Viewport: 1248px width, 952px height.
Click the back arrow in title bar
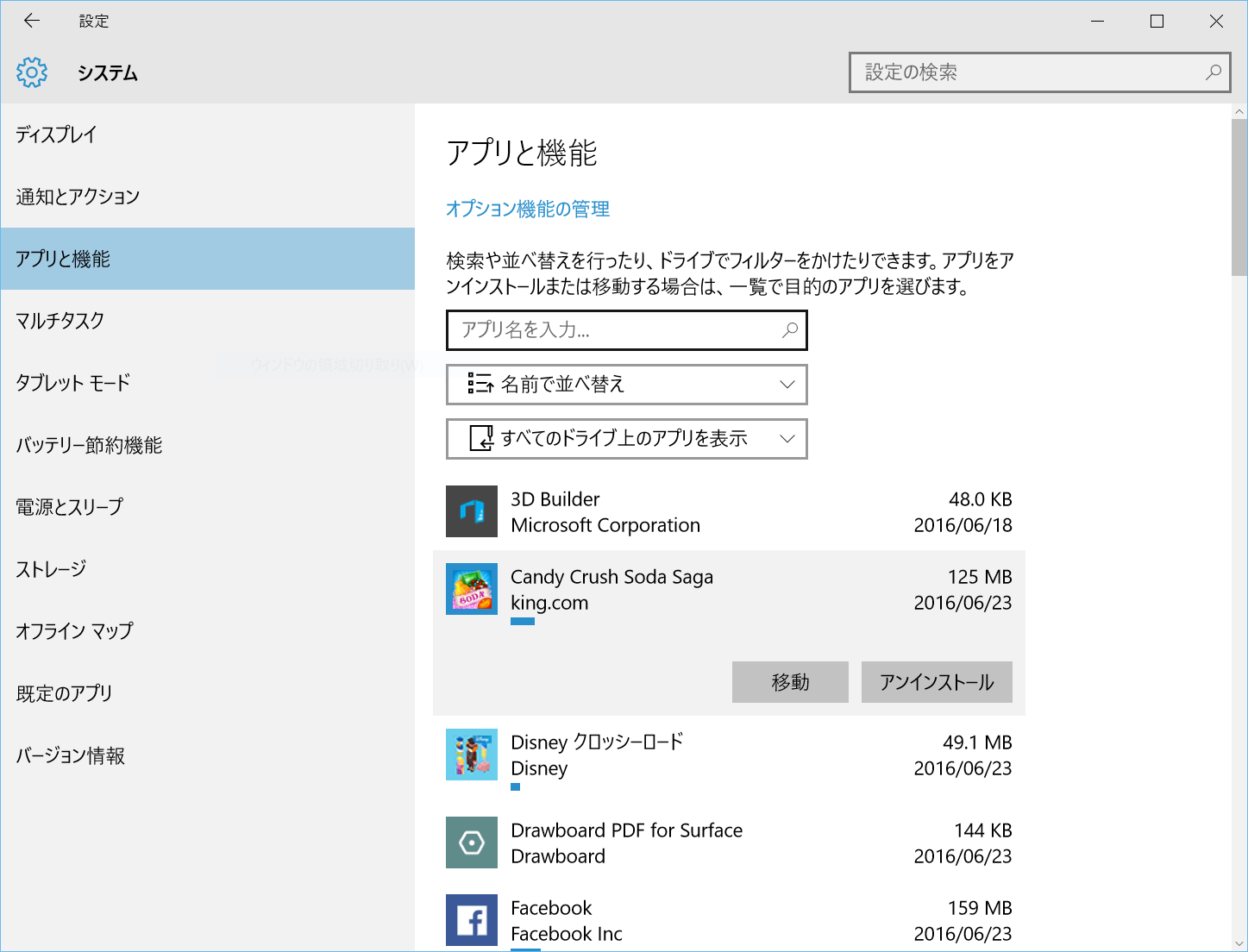tap(32, 21)
